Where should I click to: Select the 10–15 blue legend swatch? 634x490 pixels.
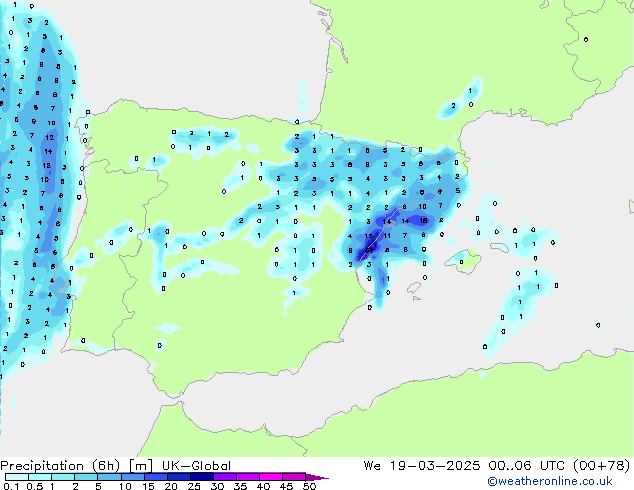coord(132,477)
